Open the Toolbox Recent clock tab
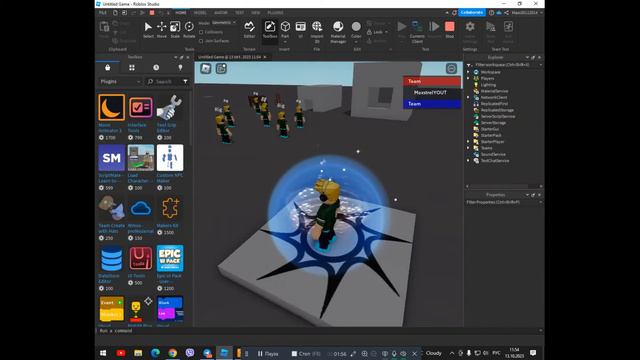Viewport: 640px width, 360px height. coord(156,68)
